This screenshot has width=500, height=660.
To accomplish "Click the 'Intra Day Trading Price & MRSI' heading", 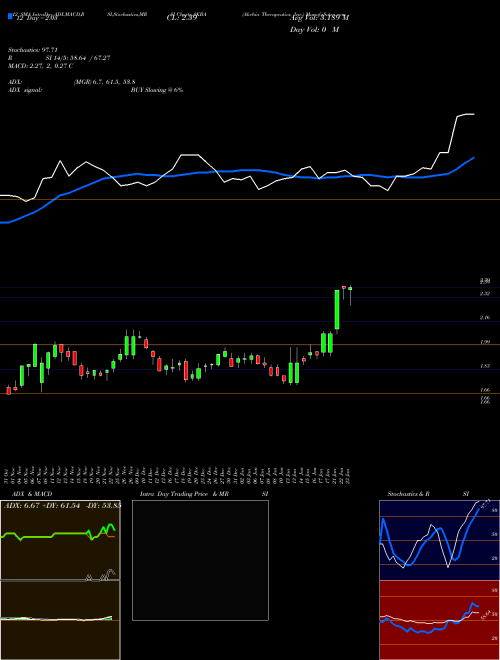I will click(204, 494).
